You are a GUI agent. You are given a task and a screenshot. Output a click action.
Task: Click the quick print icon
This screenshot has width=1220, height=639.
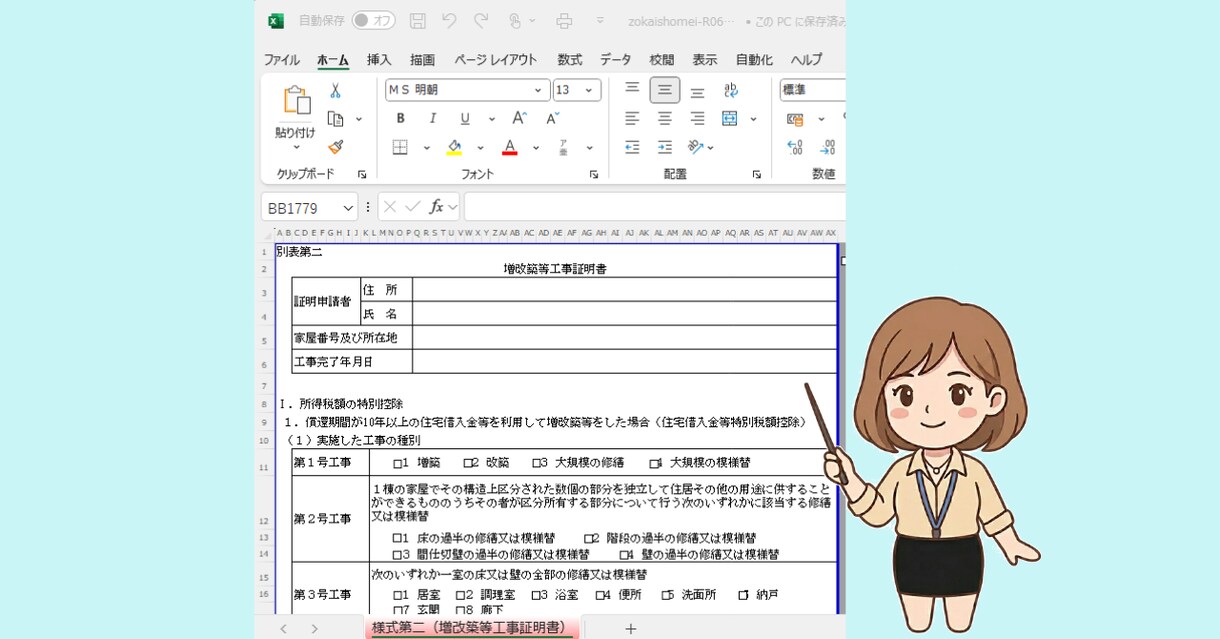(564, 21)
